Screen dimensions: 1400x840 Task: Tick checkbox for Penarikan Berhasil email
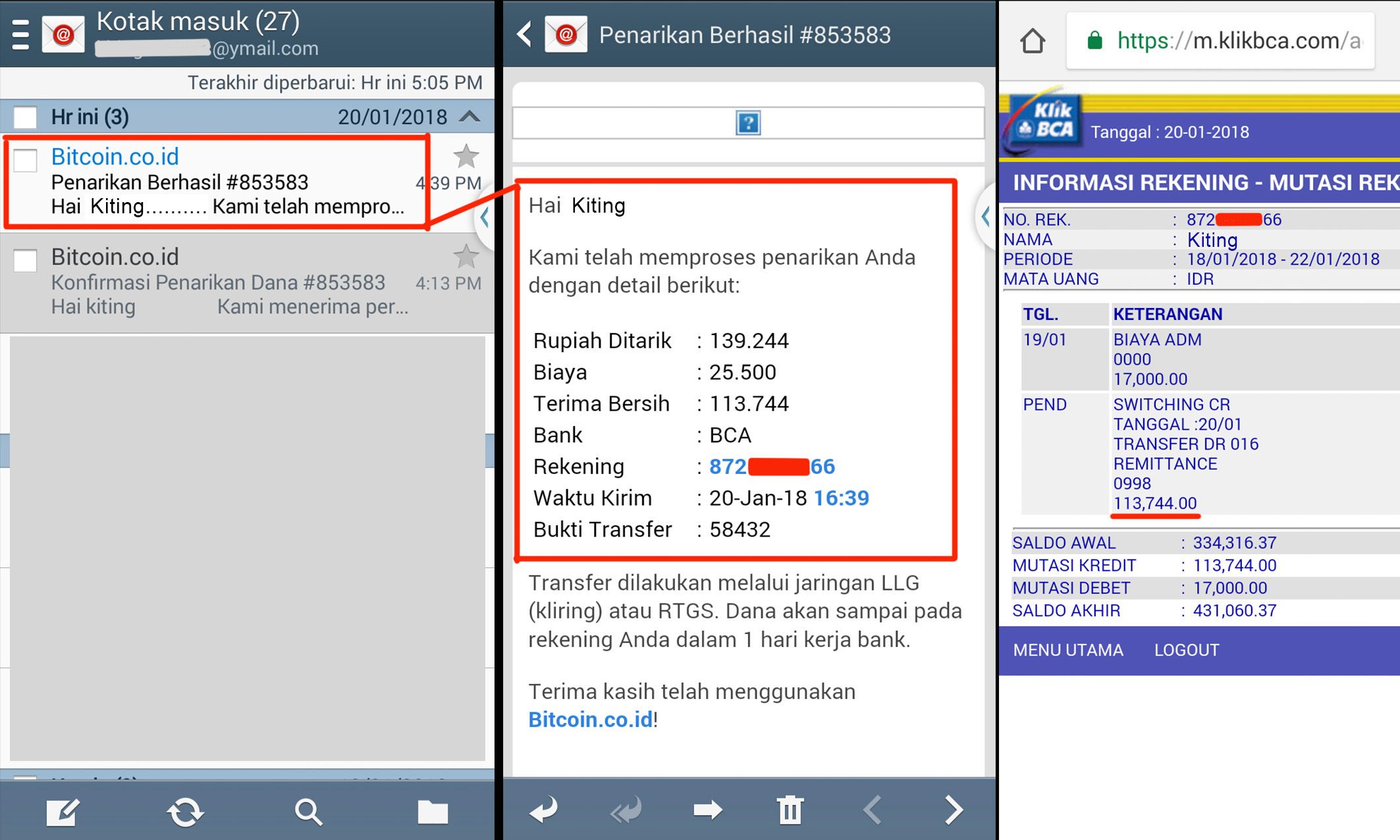pos(25,160)
